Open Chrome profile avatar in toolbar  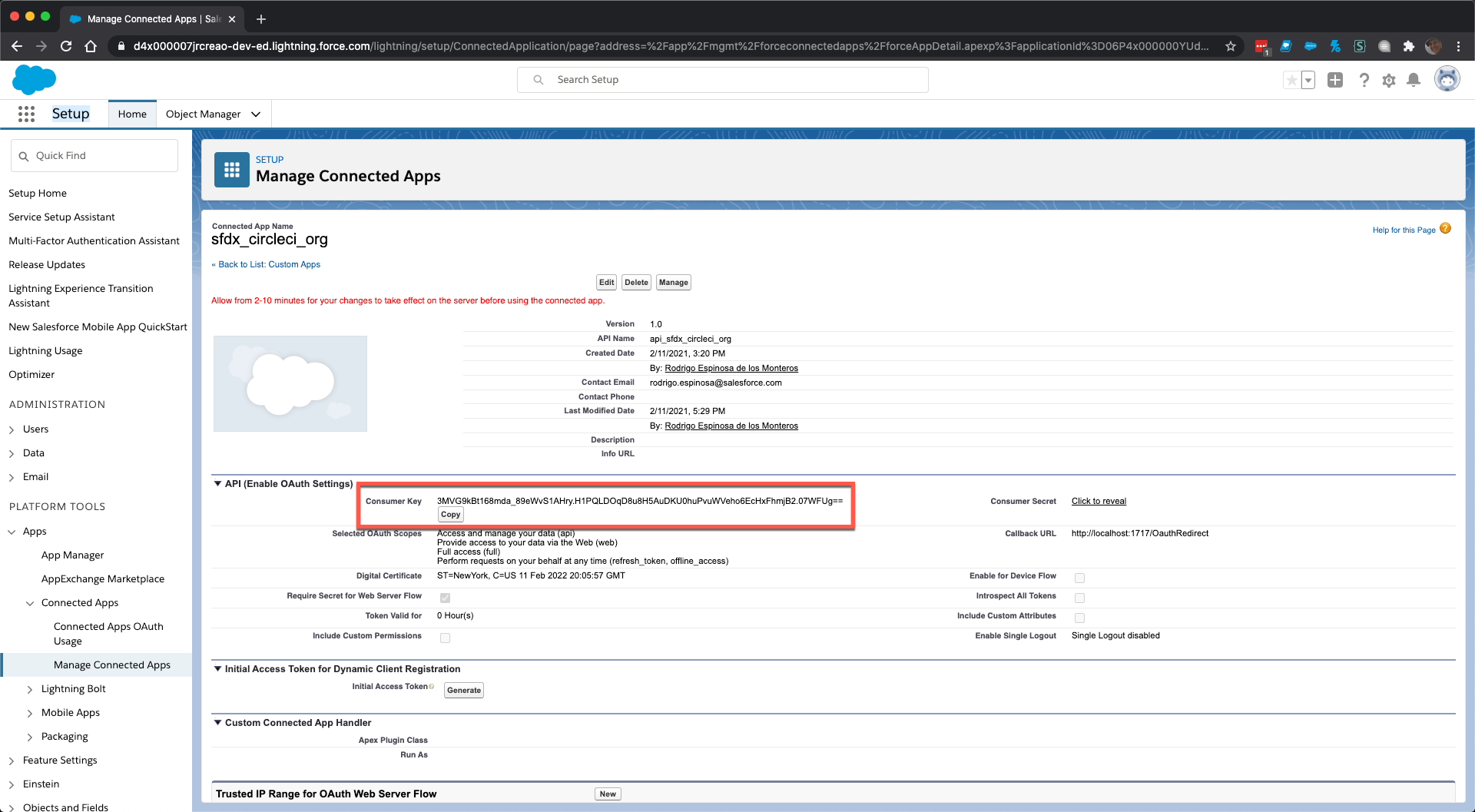point(1434,46)
